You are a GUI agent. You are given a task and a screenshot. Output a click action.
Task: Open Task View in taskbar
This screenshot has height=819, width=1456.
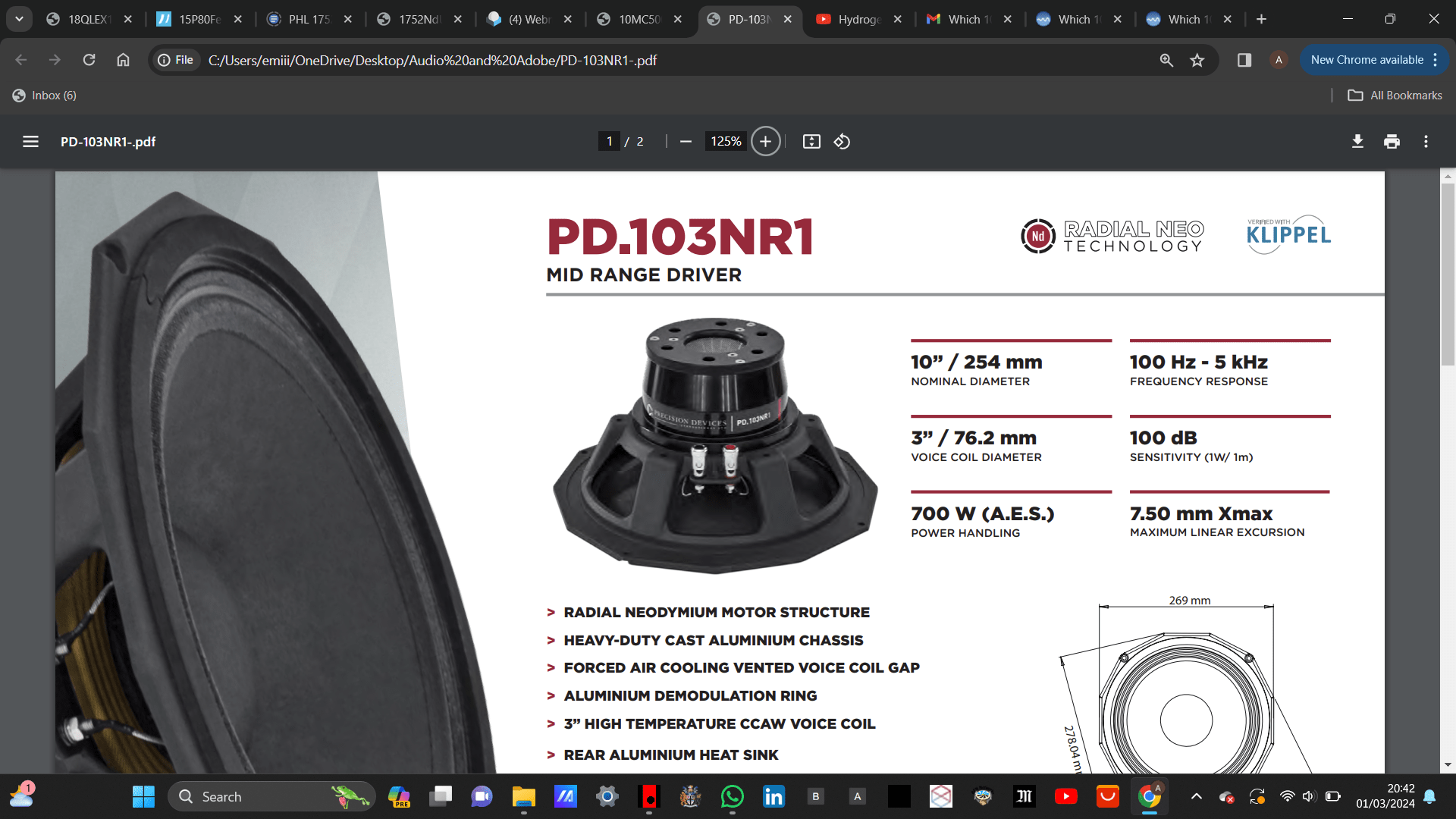440,796
